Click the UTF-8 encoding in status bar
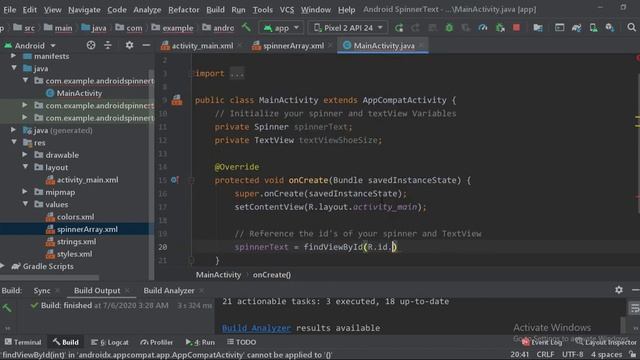640x360 pixels. (573, 354)
